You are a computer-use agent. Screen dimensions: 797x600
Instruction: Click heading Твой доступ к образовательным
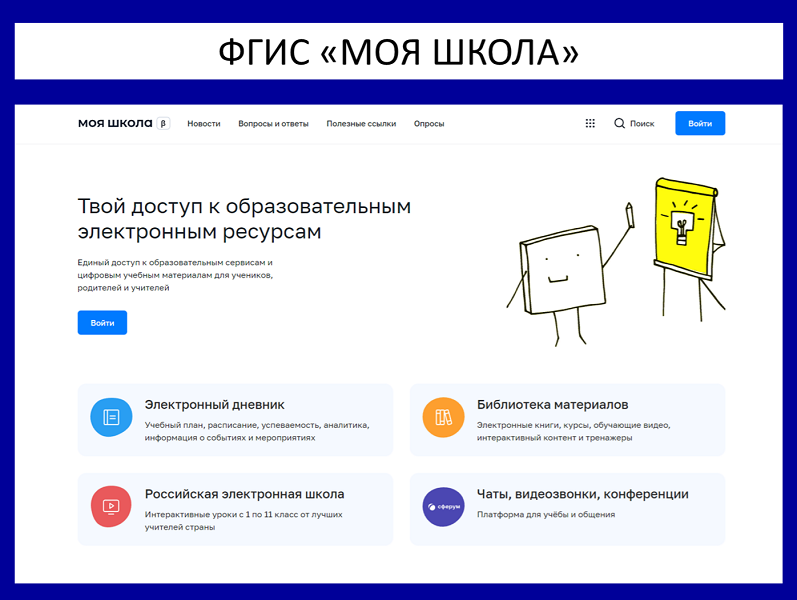(244, 206)
